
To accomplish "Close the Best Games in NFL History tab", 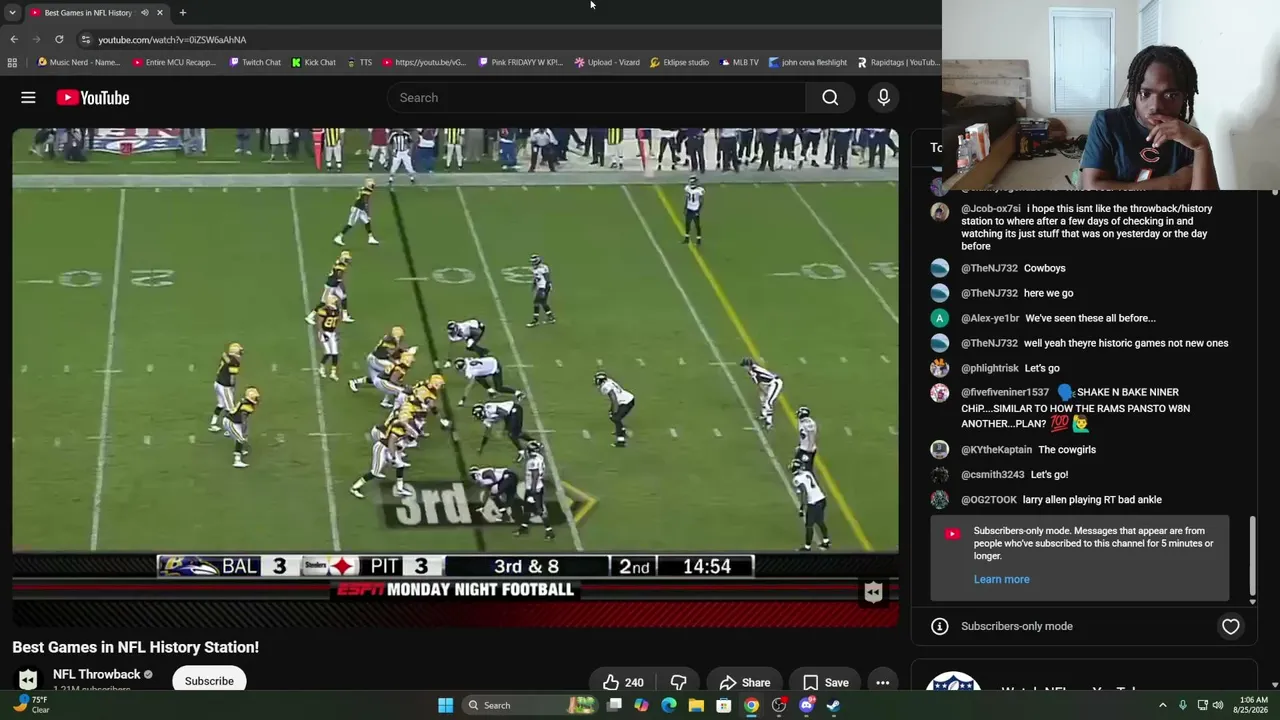I will point(159,12).
